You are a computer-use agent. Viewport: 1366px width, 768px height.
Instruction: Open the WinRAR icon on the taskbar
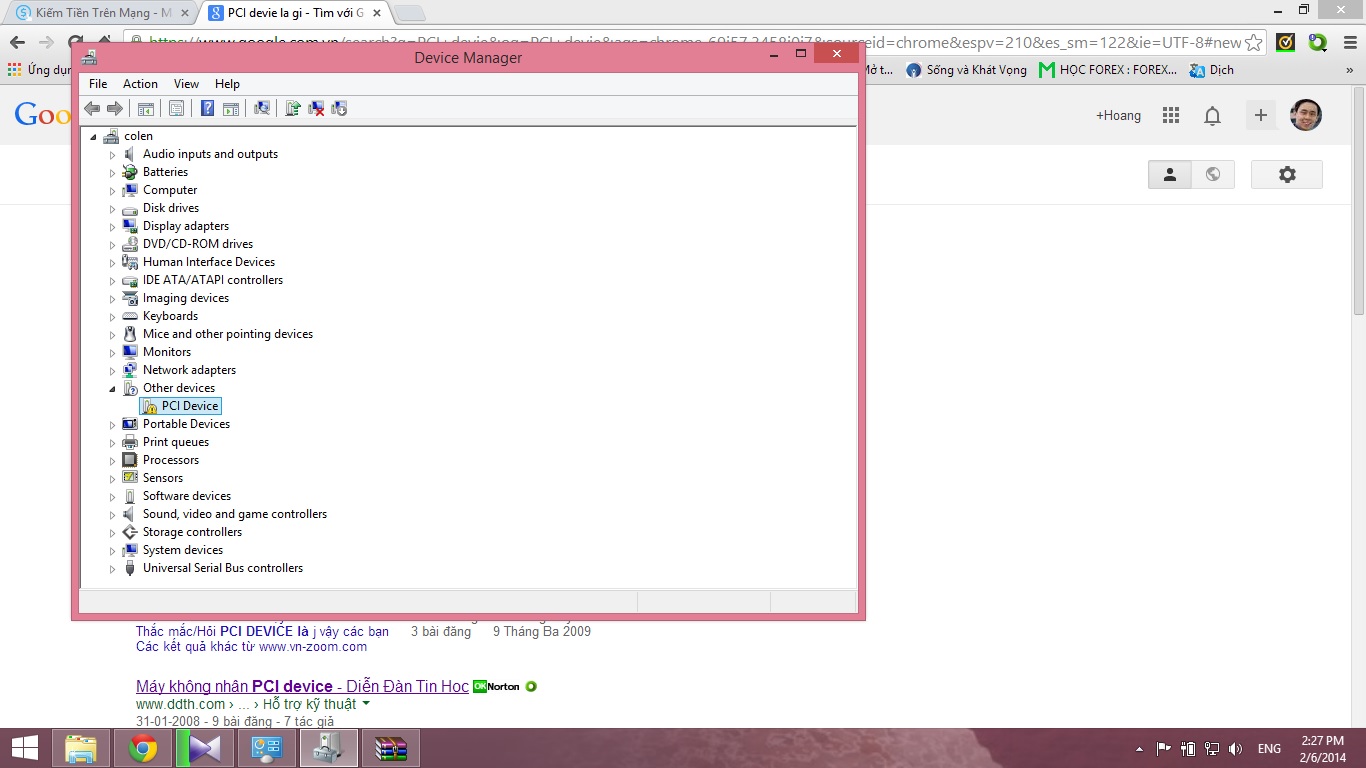391,748
